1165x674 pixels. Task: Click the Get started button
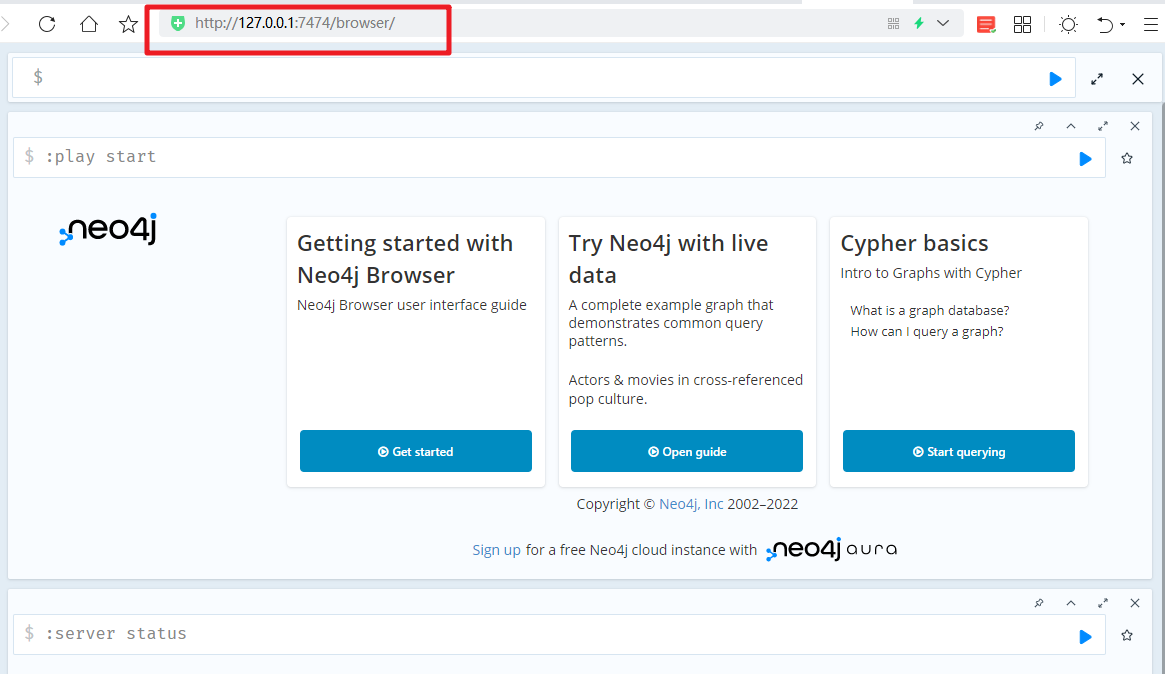click(x=415, y=451)
